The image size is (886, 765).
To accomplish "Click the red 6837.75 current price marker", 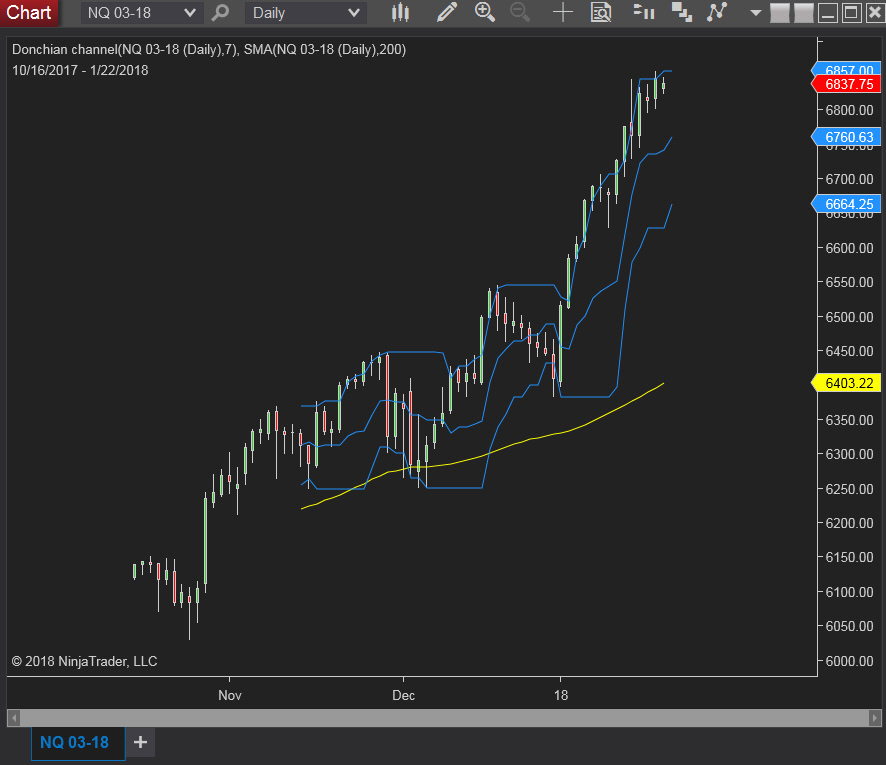I will (846, 84).
